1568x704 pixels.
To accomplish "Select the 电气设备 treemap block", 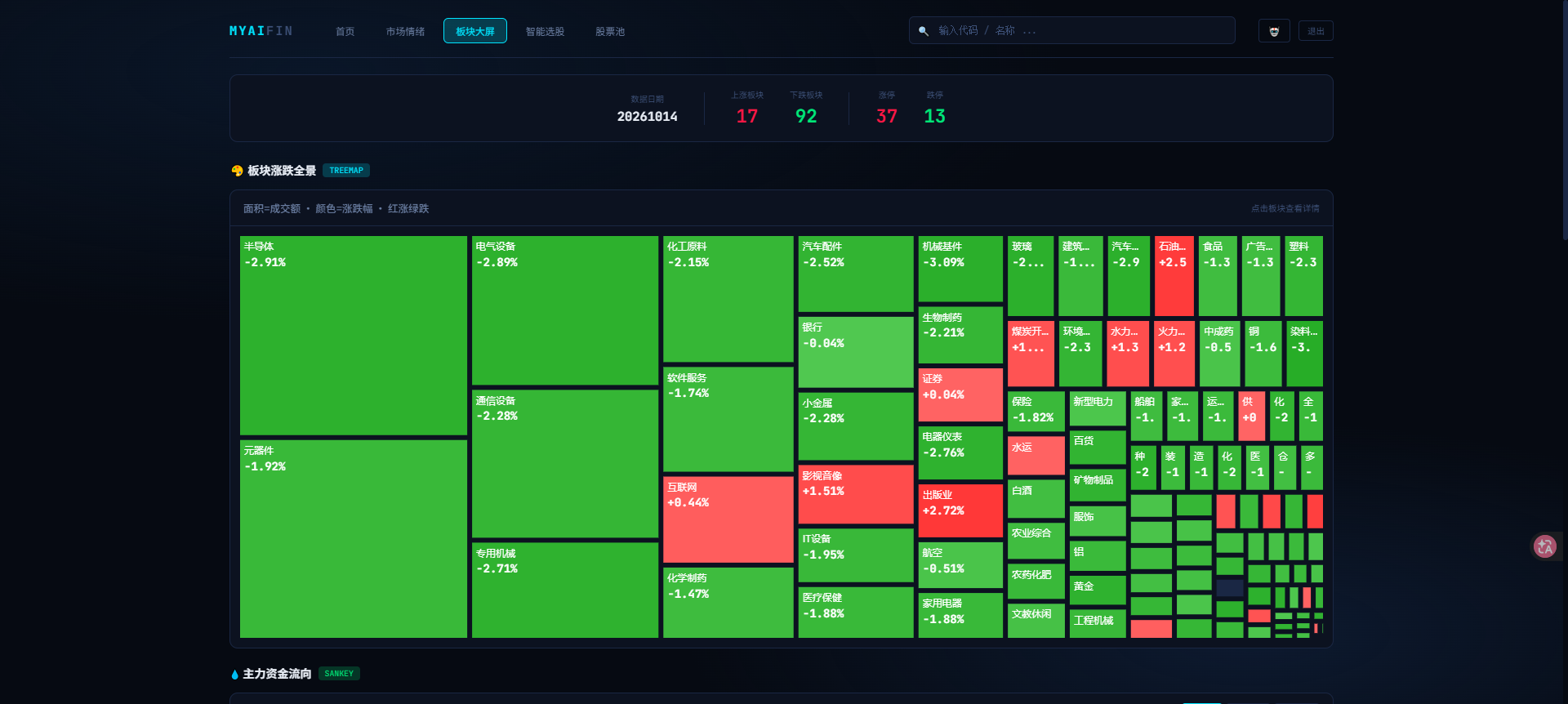I will [x=565, y=310].
